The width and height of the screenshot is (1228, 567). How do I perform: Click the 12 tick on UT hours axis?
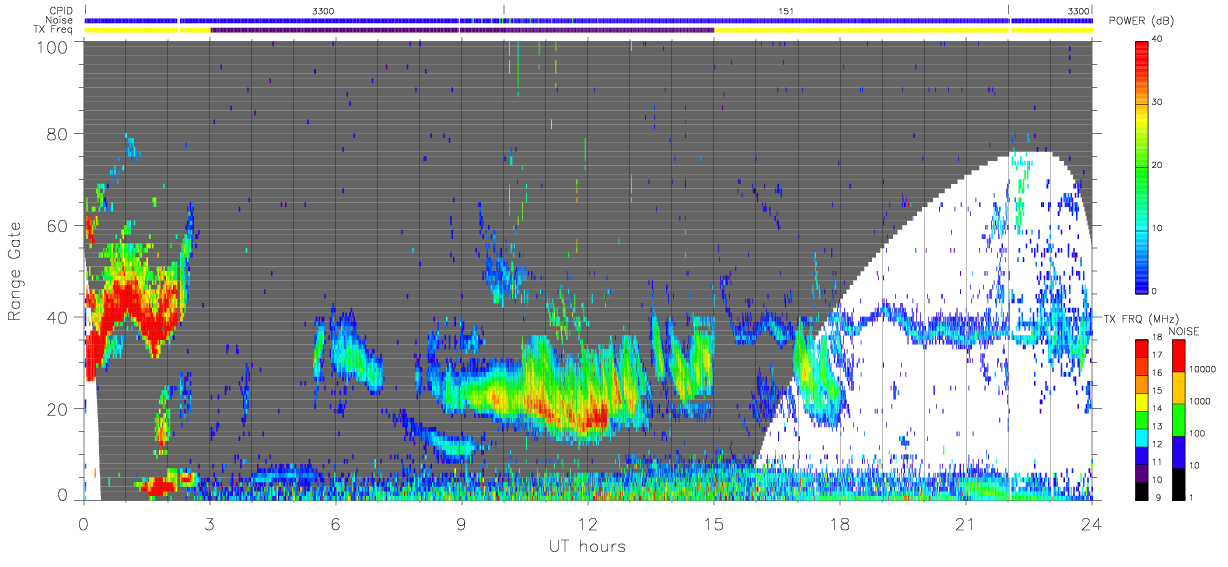588,522
